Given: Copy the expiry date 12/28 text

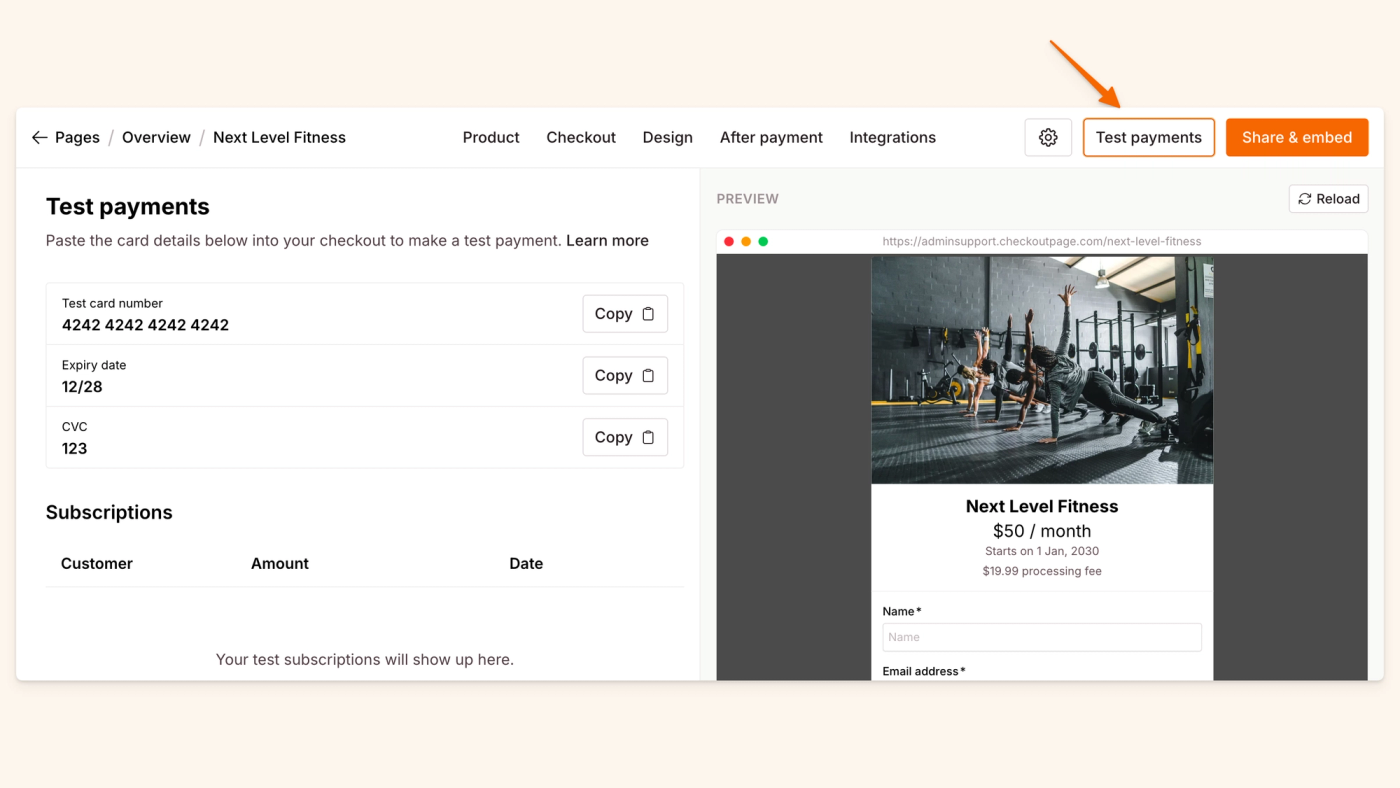Looking at the screenshot, I should click(x=625, y=376).
